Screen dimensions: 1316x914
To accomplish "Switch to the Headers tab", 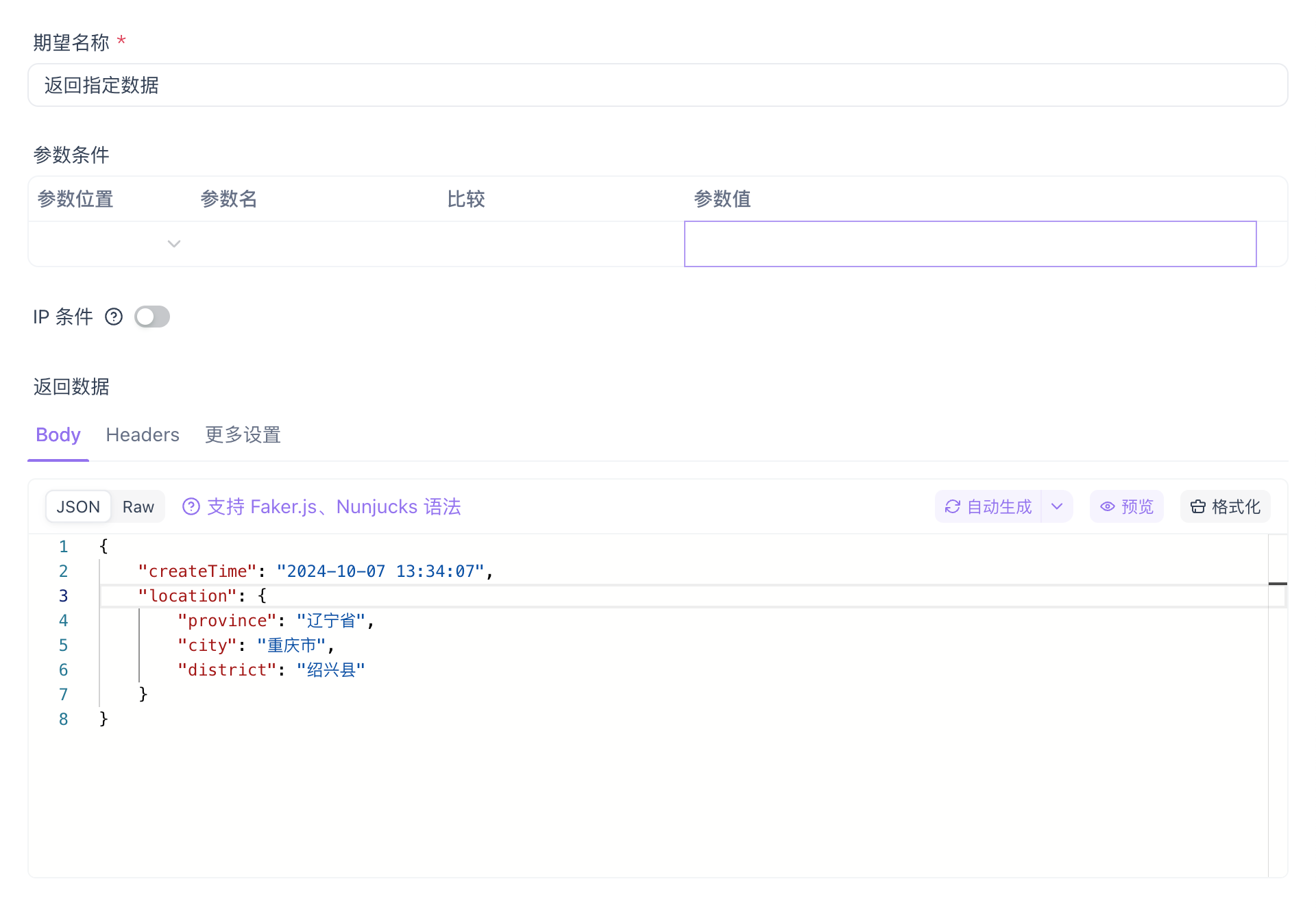I will pos(143,434).
